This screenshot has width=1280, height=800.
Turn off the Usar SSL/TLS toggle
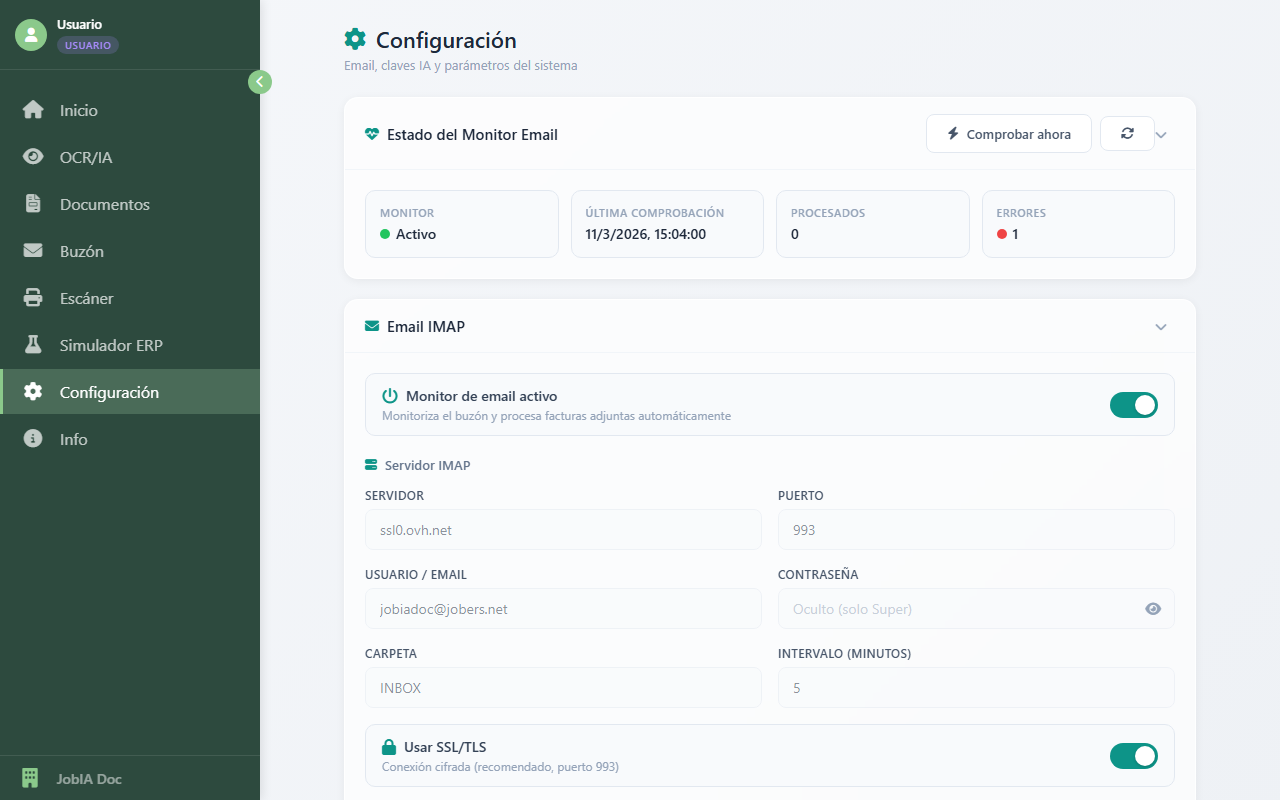[x=1133, y=756]
